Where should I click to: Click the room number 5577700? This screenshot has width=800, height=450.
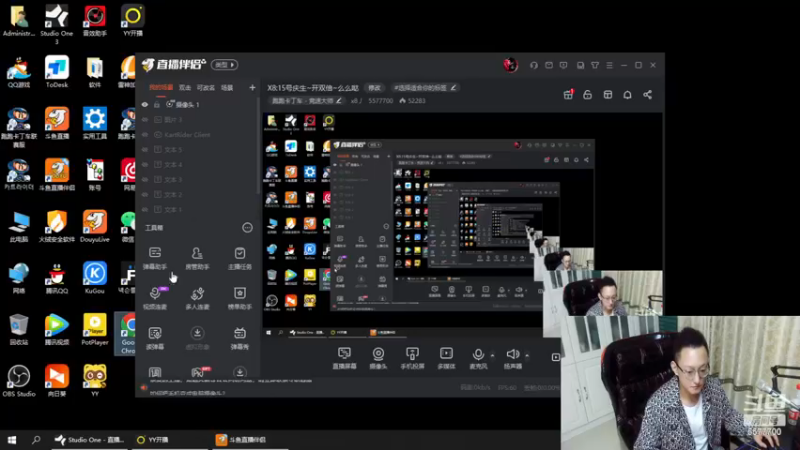[381, 101]
